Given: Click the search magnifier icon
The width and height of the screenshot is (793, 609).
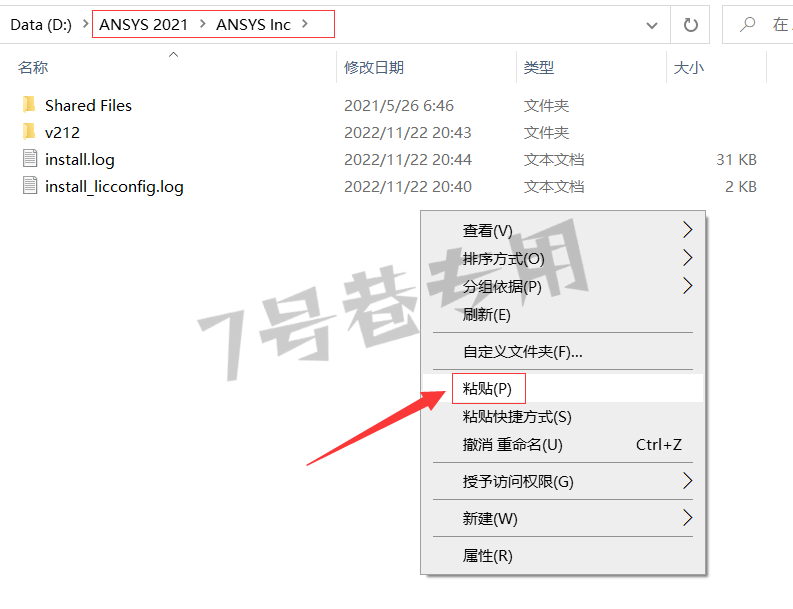Looking at the screenshot, I should [x=747, y=24].
